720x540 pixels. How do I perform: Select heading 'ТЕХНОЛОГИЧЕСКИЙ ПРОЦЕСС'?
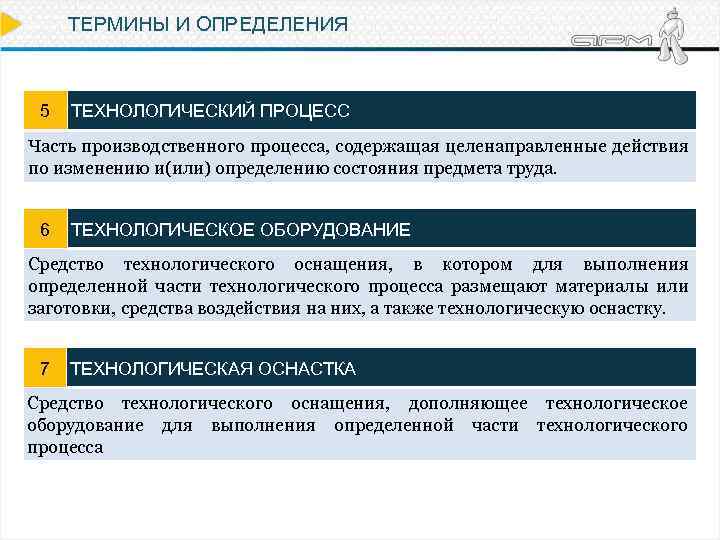210,111
